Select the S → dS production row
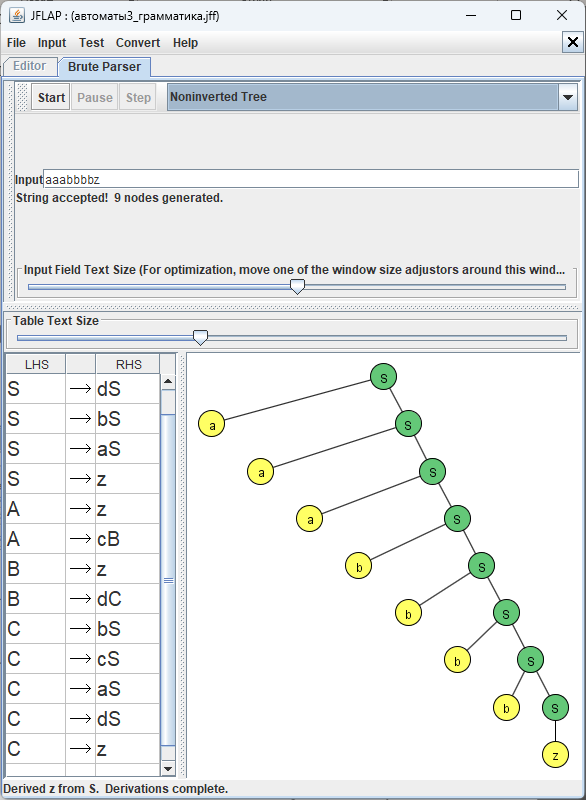Viewport: 586px width, 800px height. tap(83, 389)
